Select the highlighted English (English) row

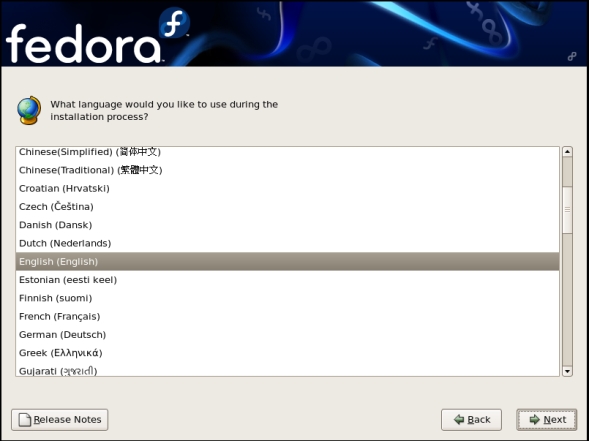coord(287,261)
